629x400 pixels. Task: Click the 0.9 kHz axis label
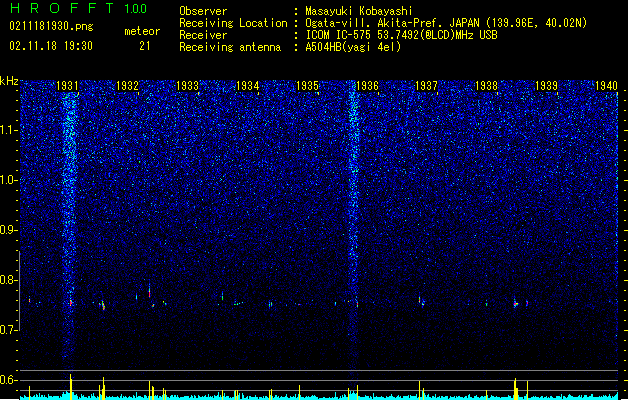[x=8, y=230]
